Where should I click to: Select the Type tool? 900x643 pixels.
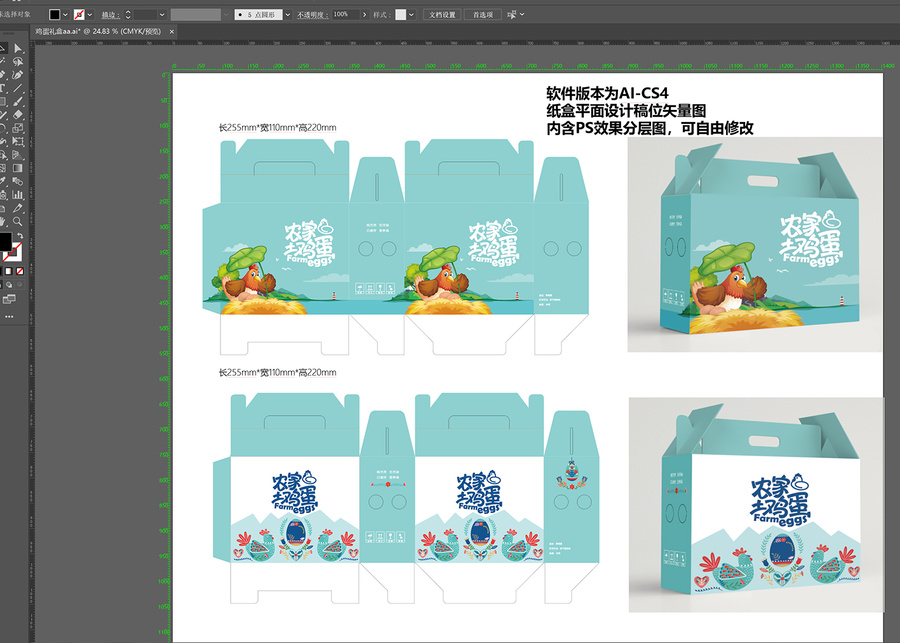pyautogui.click(x=3, y=88)
